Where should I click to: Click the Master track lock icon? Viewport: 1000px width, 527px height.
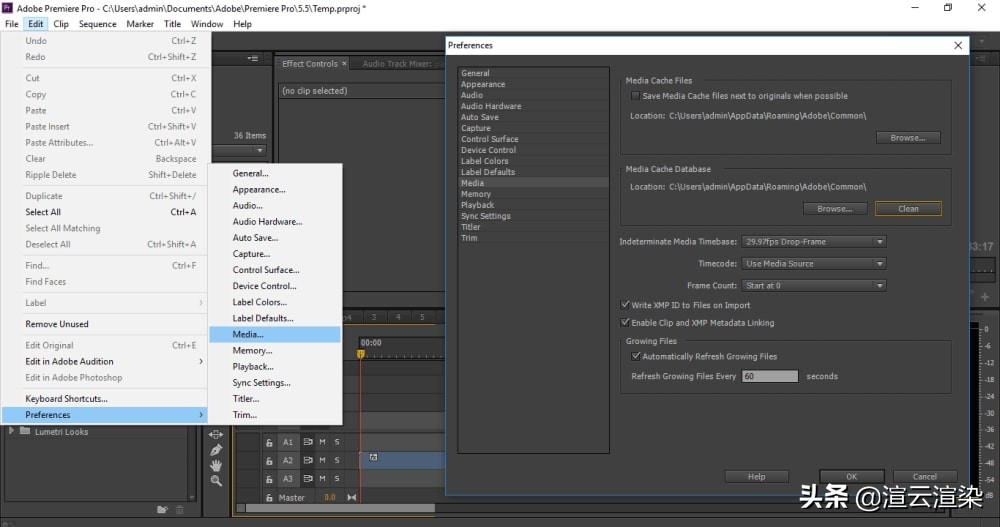point(269,498)
